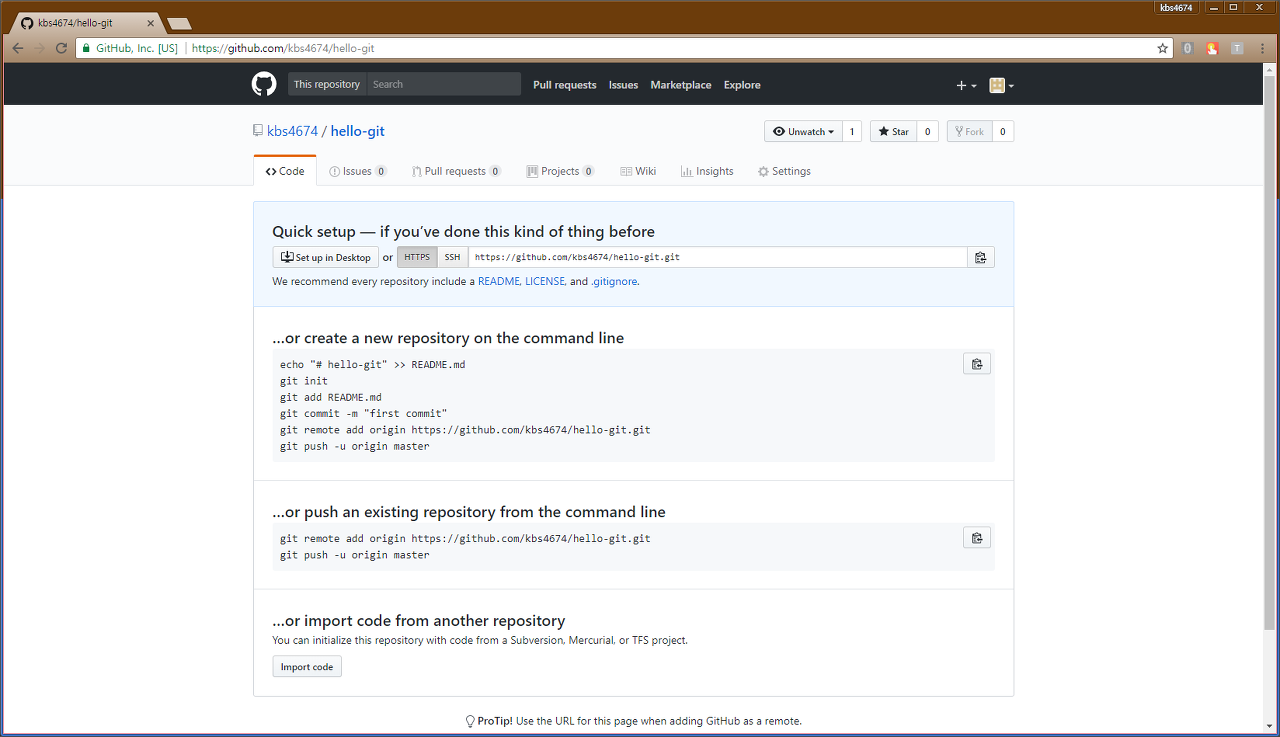The height and width of the screenshot is (737, 1280).
Task: Click Set up in Desktop button
Action: click(x=326, y=257)
